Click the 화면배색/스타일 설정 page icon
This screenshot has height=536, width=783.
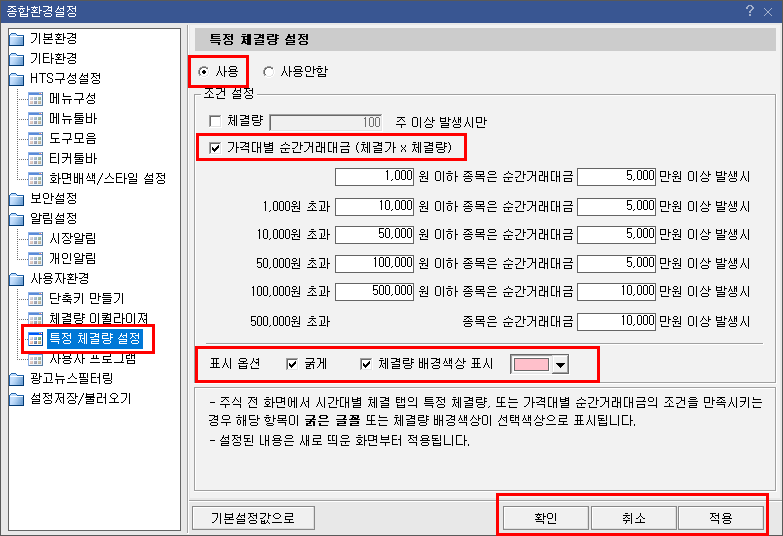pos(35,179)
